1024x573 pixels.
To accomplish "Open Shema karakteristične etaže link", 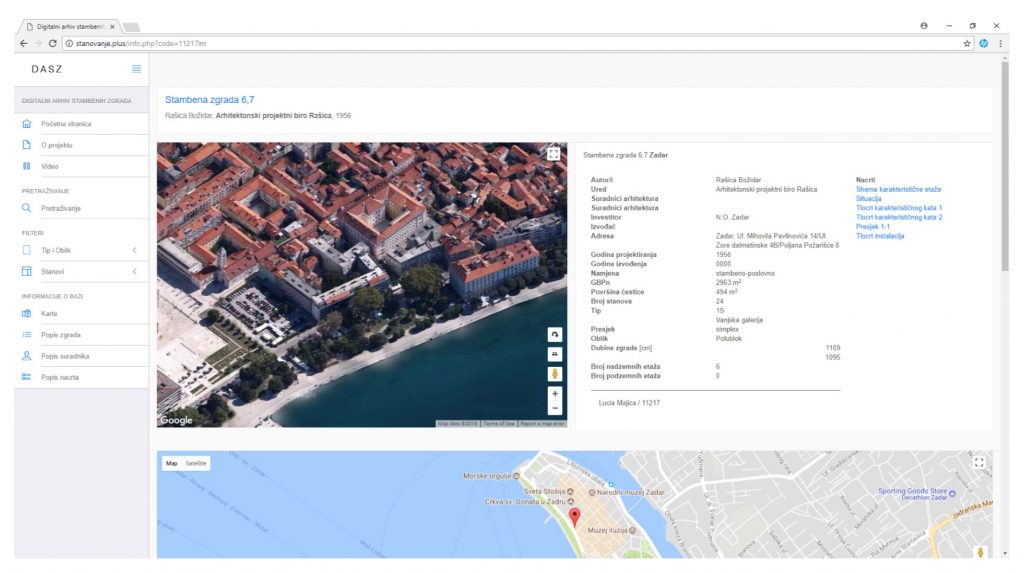I will click(x=898, y=189).
